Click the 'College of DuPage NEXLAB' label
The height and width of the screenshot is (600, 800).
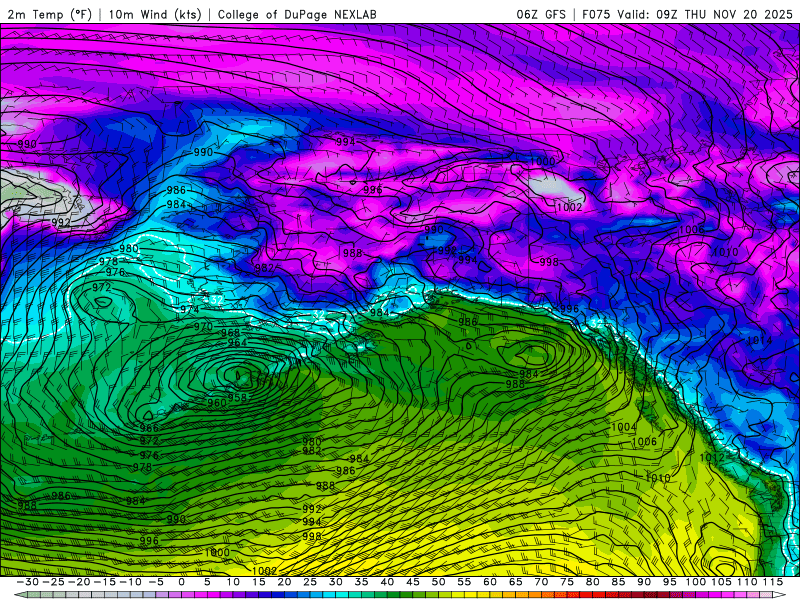click(x=297, y=14)
